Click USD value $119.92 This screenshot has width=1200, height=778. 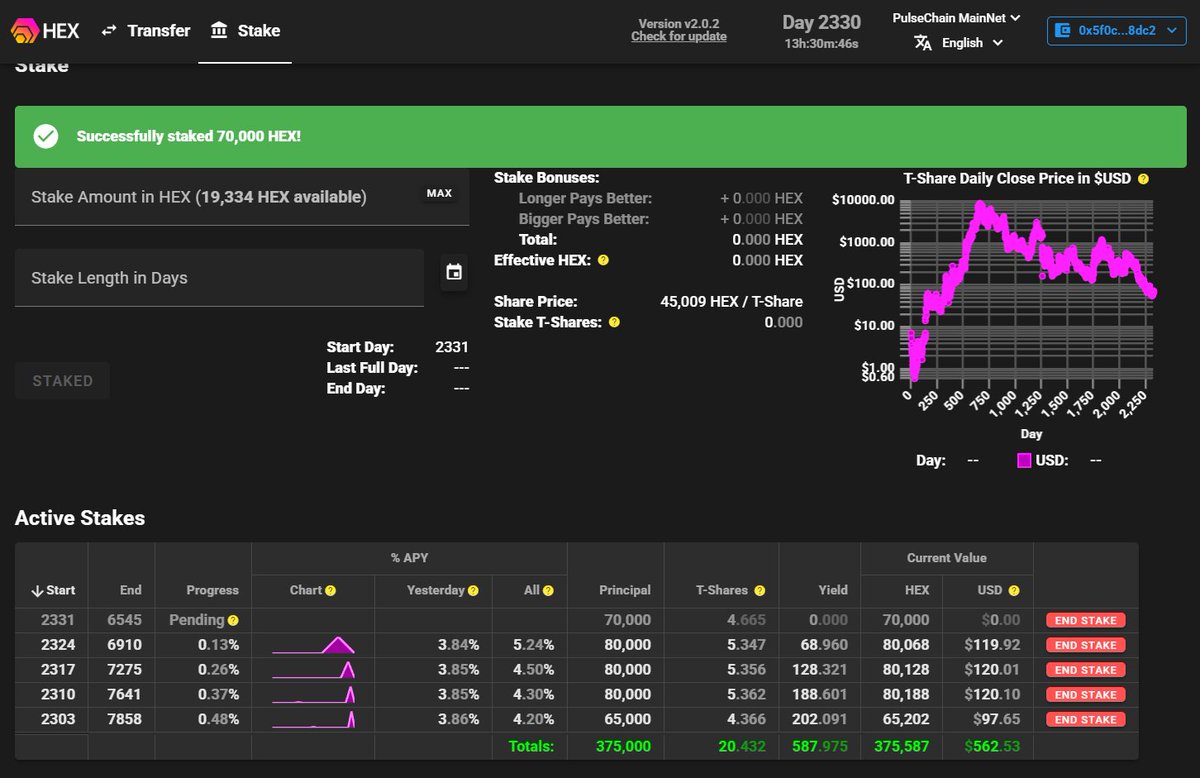coord(992,645)
